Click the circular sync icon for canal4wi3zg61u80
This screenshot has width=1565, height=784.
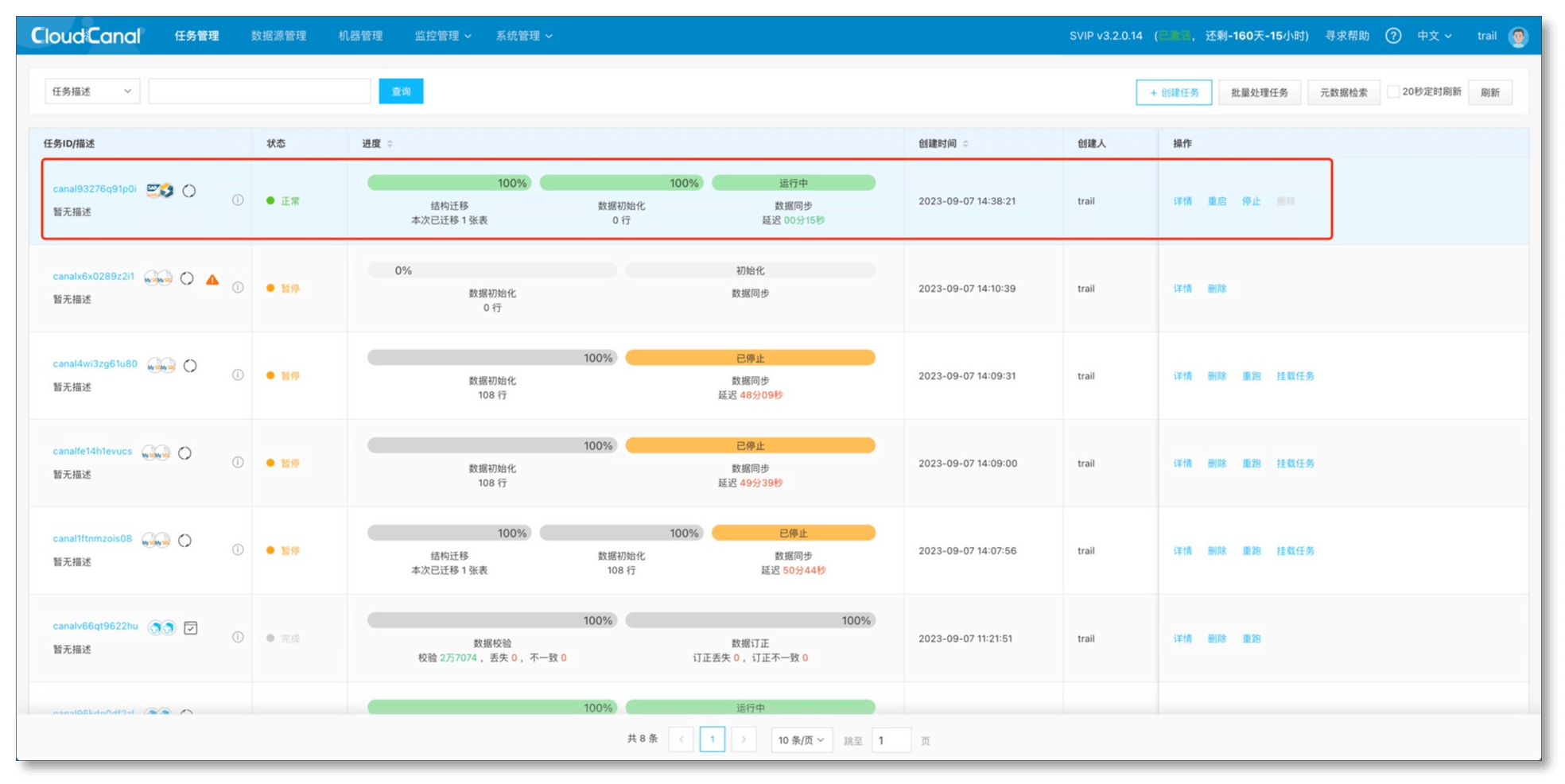tap(190, 366)
